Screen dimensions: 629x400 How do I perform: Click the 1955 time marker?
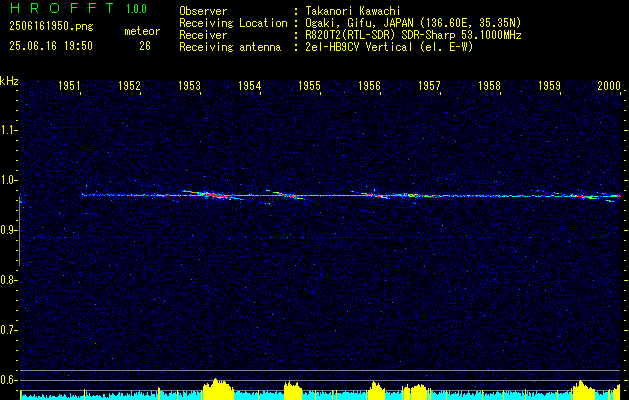point(310,85)
